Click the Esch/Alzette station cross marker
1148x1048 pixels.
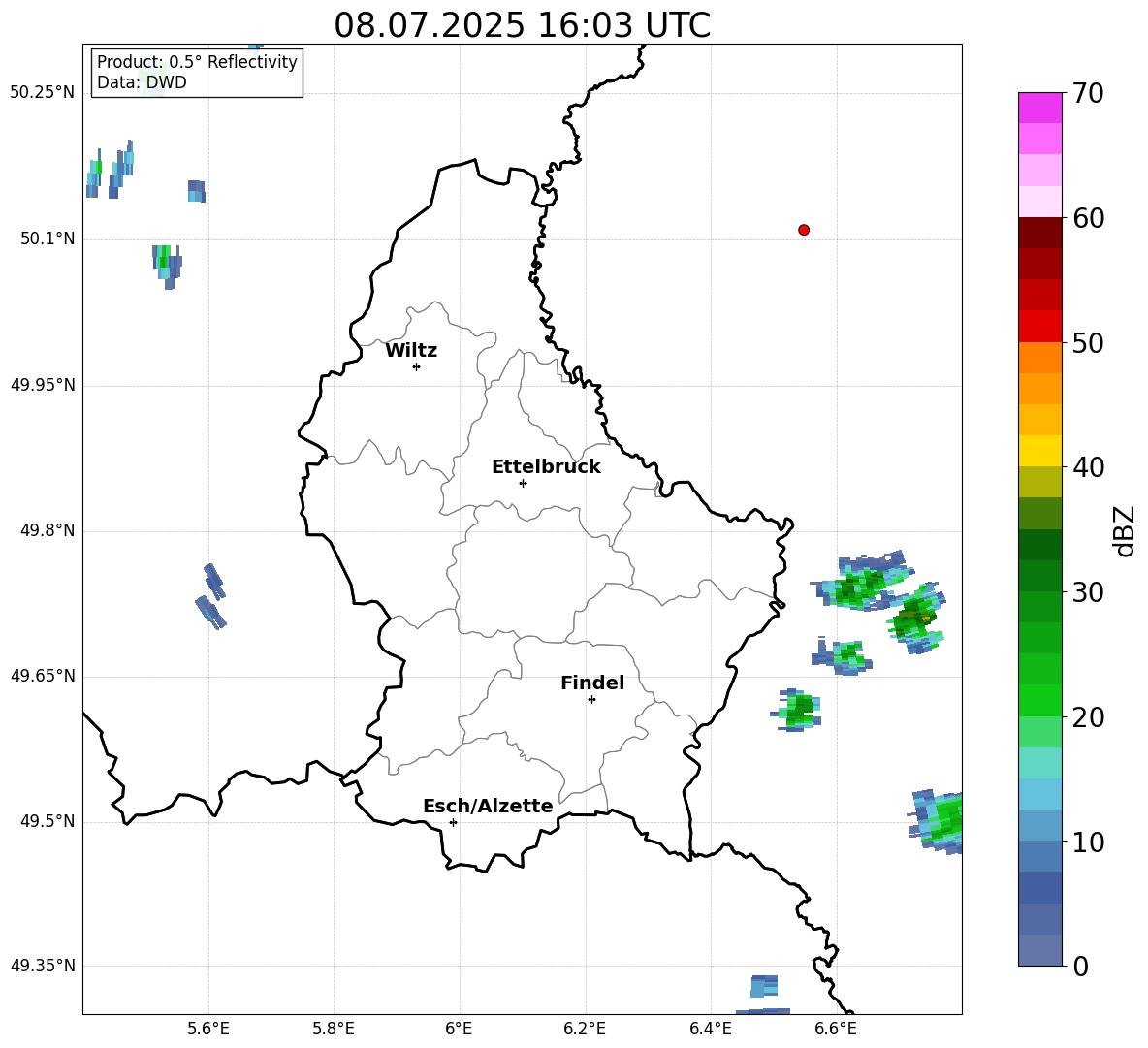pyautogui.click(x=453, y=822)
